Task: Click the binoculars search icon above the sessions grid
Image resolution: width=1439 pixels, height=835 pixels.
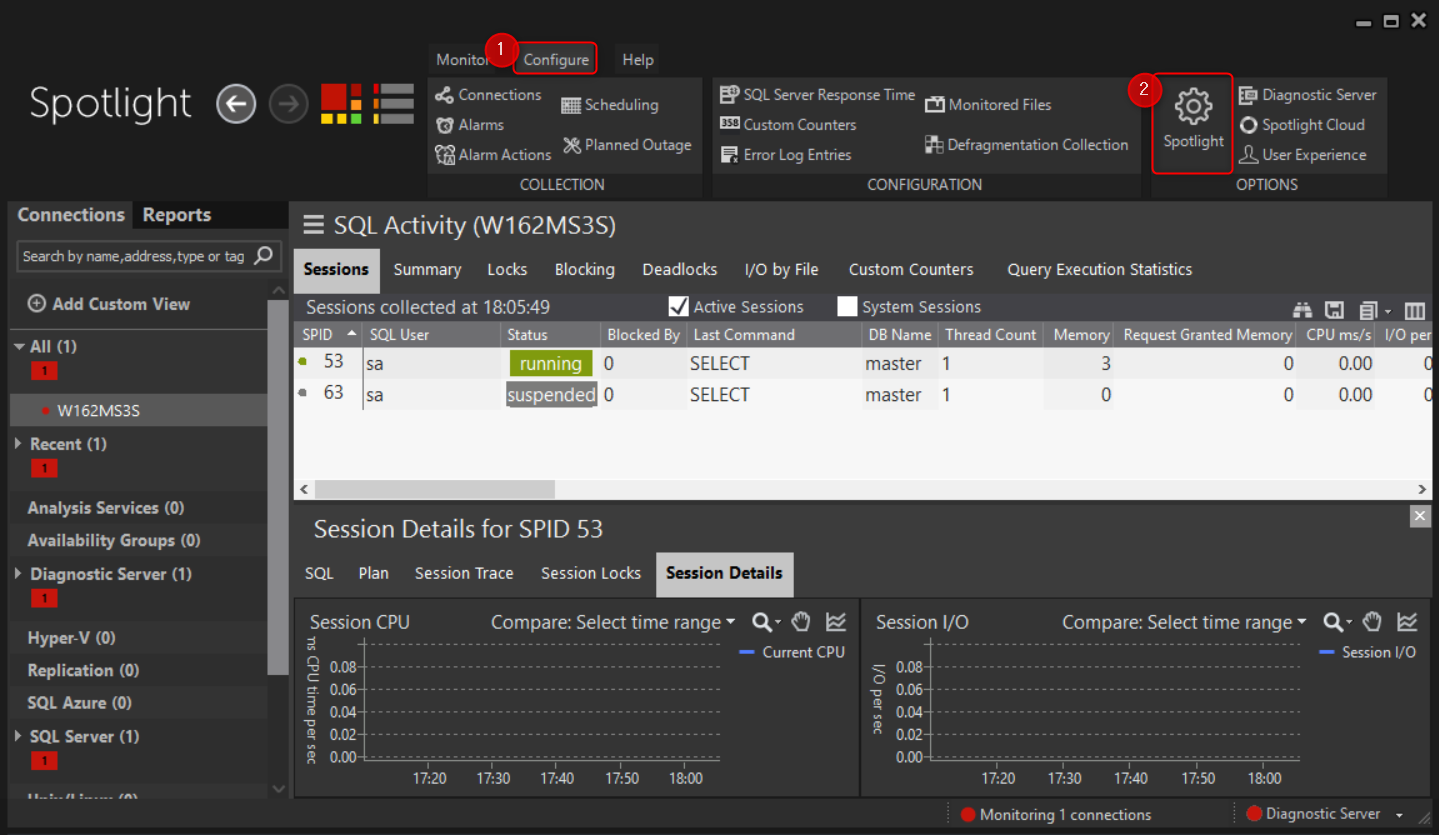Action: click(1302, 310)
